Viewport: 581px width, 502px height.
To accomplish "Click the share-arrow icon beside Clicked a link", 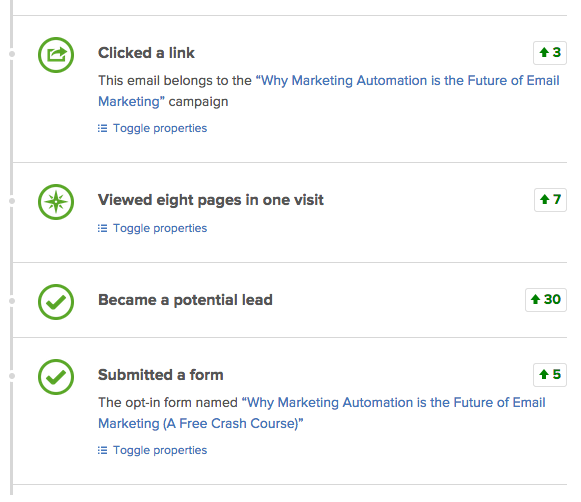I will click(56, 55).
